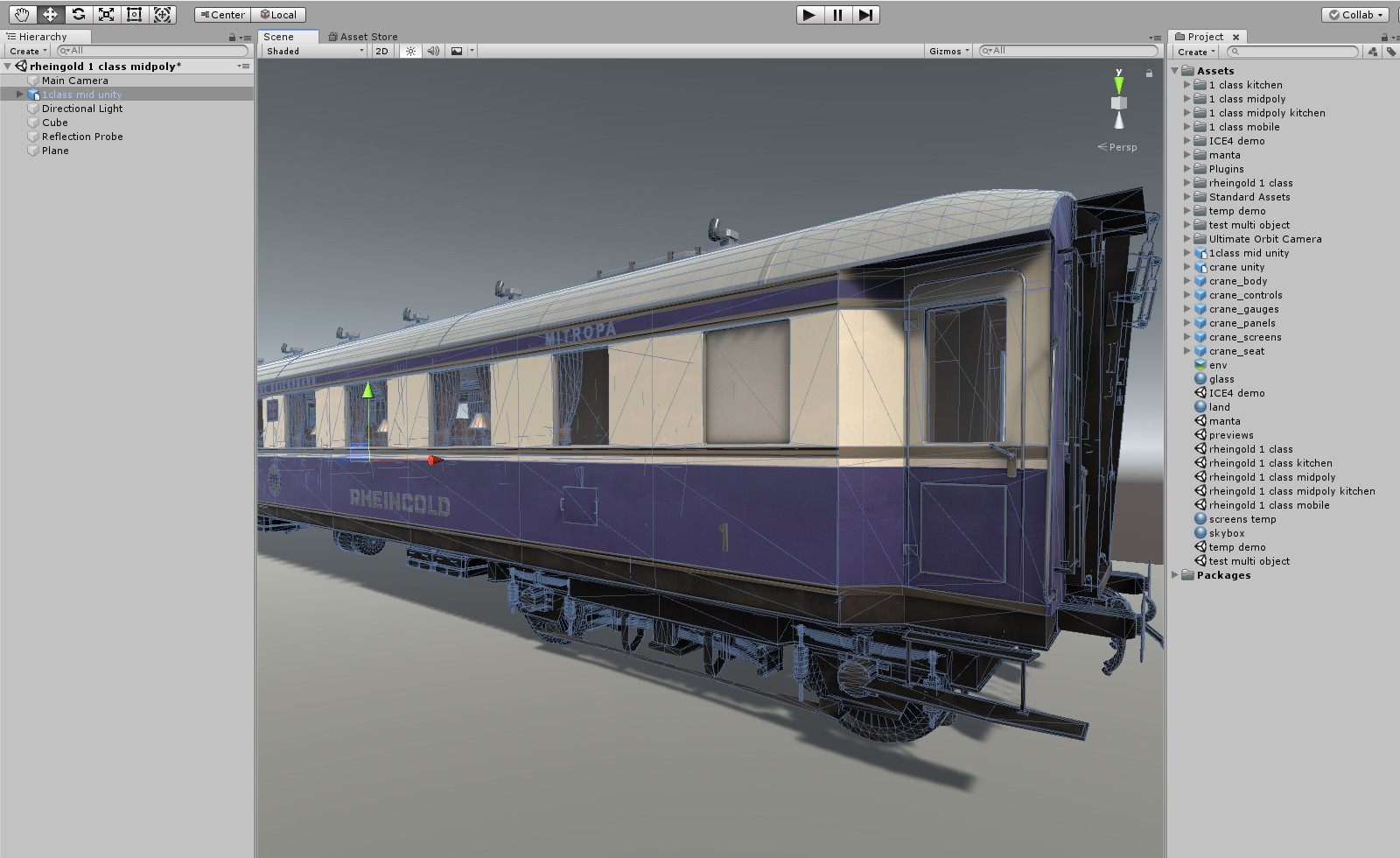1400x858 pixels.
Task: Open the Collab dropdown
Action: (1356, 15)
